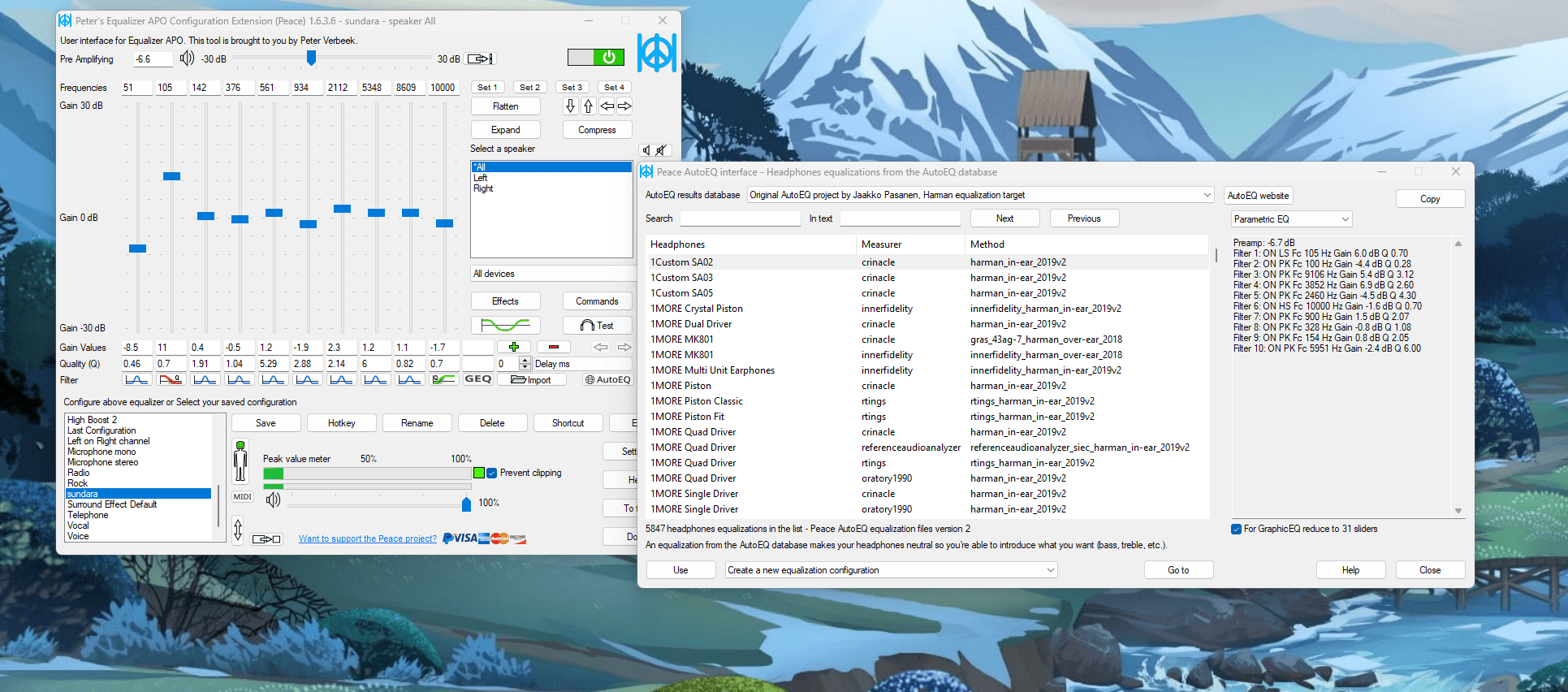Click filter type icon under 142 Hz
The width and height of the screenshot is (1568, 692).
[205, 379]
